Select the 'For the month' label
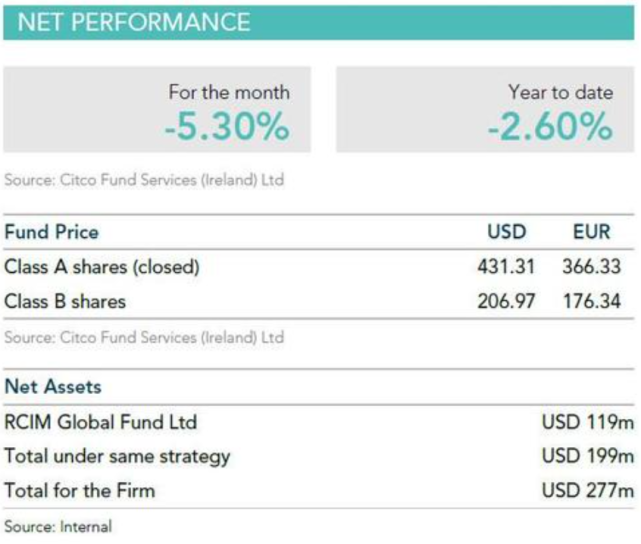 (x=229, y=93)
